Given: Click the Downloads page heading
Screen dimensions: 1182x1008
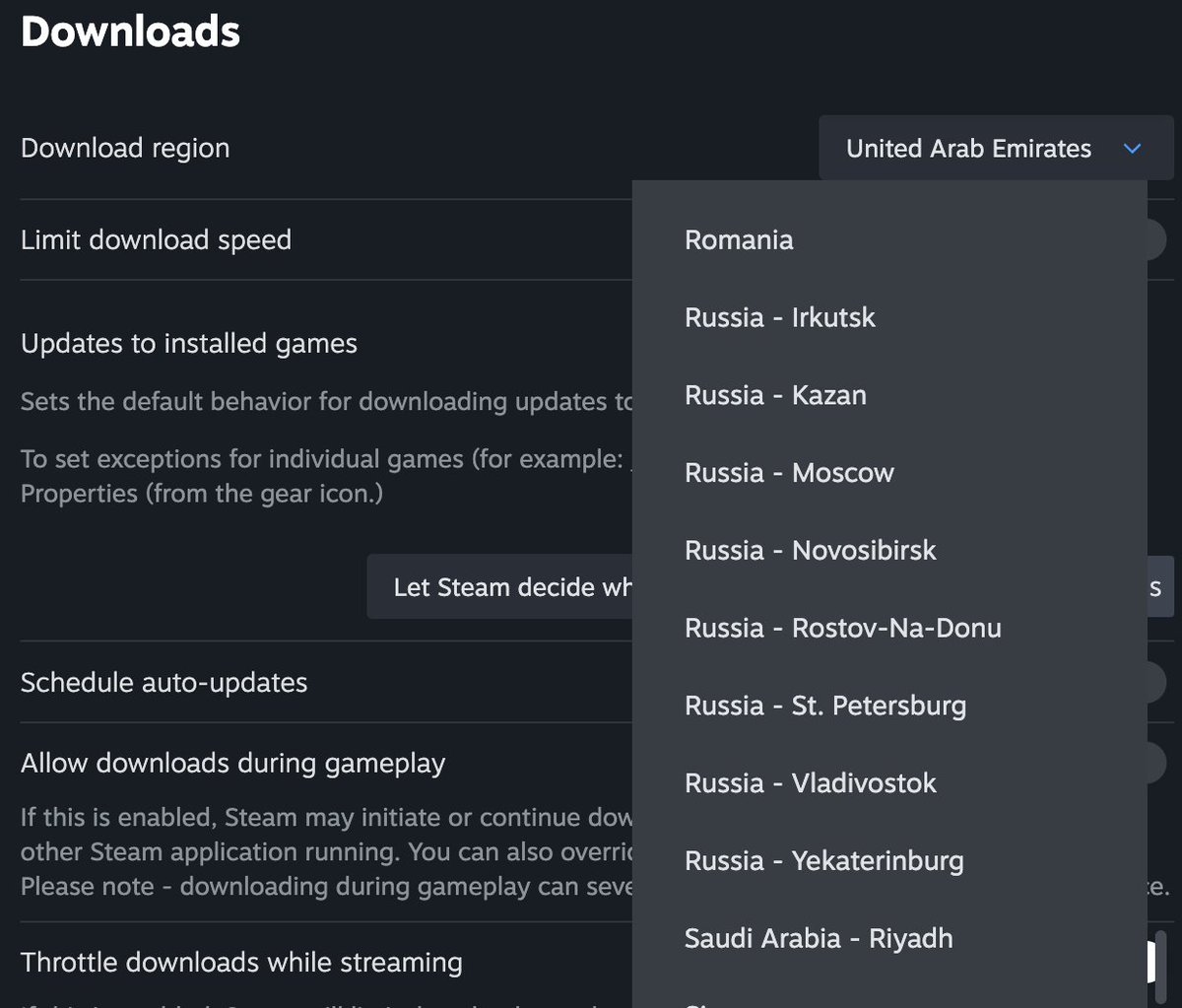Looking at the screenshot, I should coord(130,32).
